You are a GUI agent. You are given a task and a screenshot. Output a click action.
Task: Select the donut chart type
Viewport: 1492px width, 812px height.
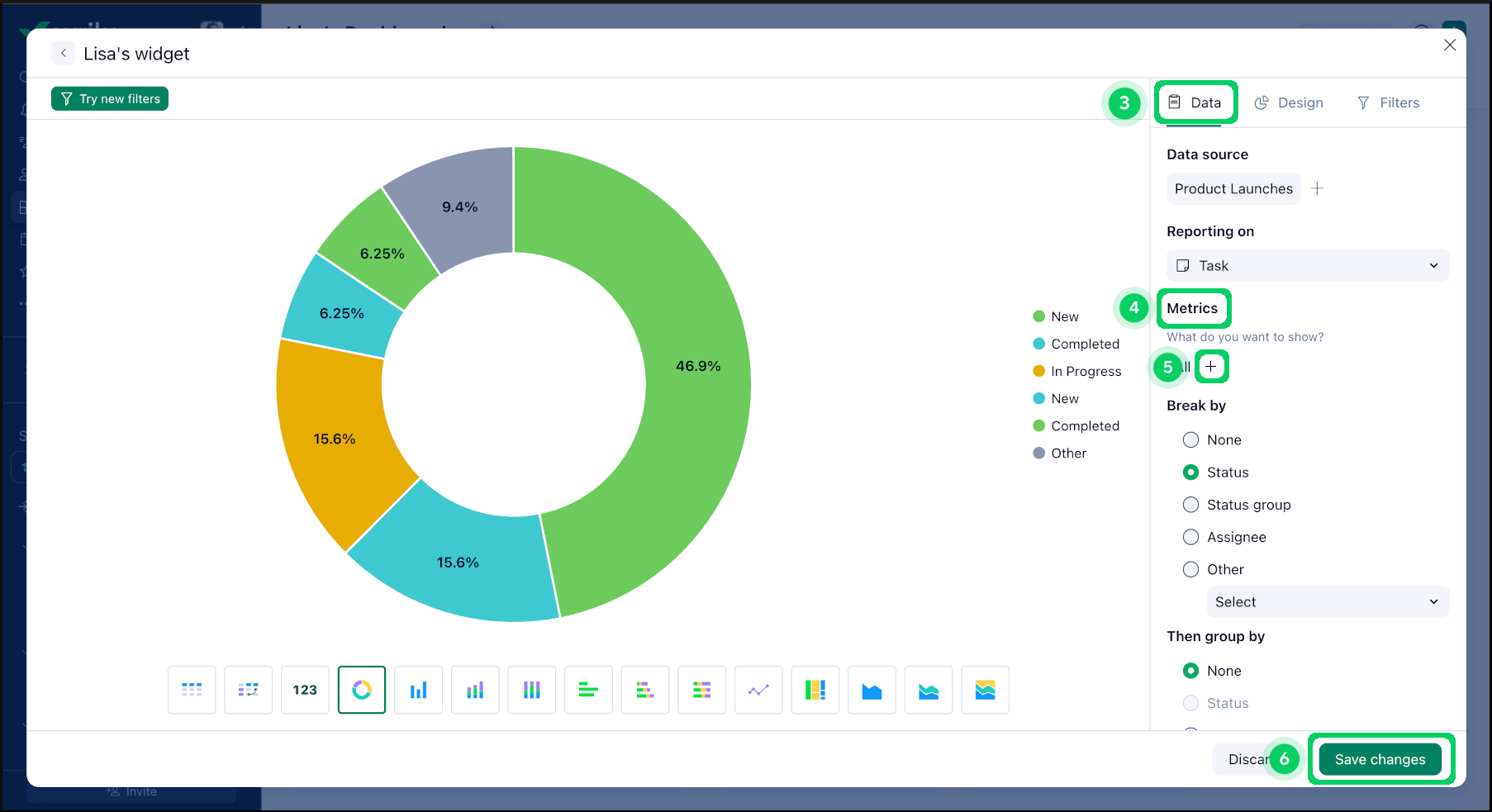361,690
